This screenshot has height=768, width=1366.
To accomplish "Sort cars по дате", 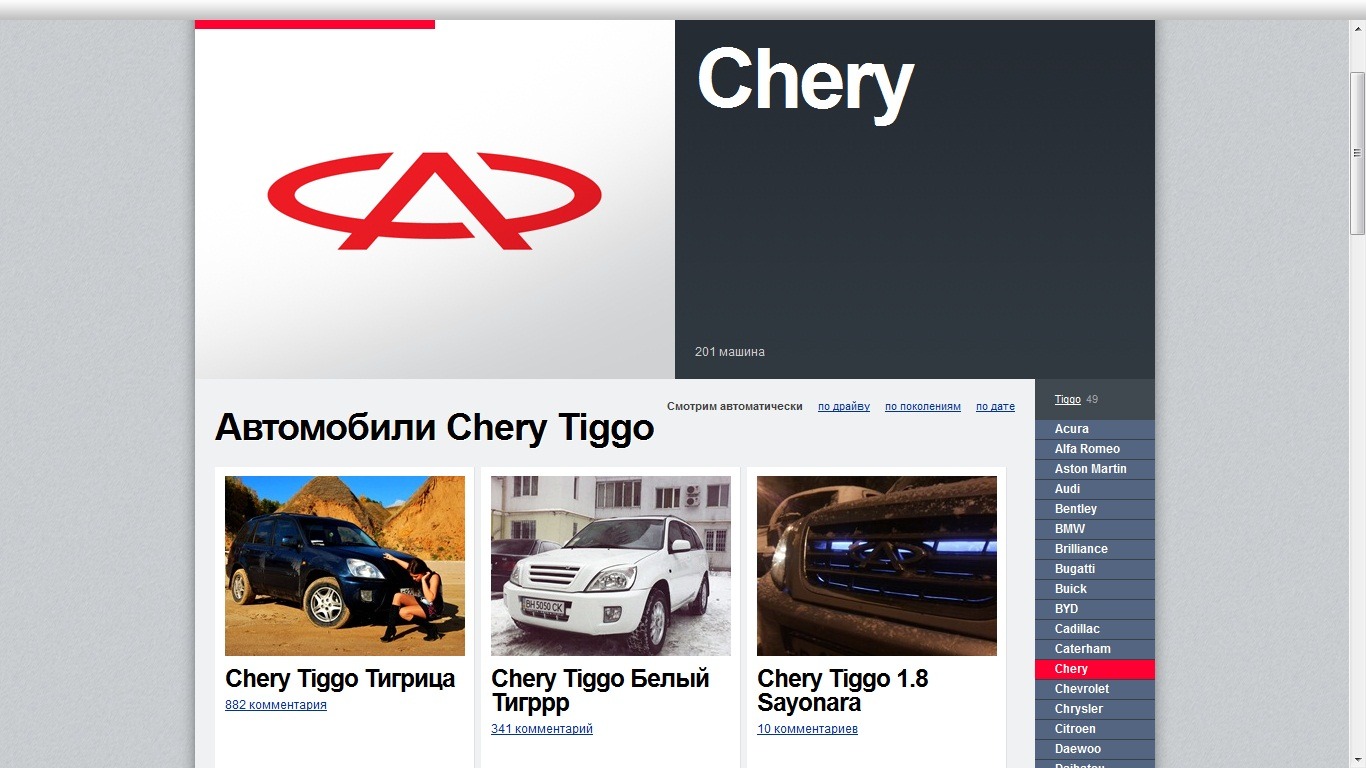I will (995, 407).
